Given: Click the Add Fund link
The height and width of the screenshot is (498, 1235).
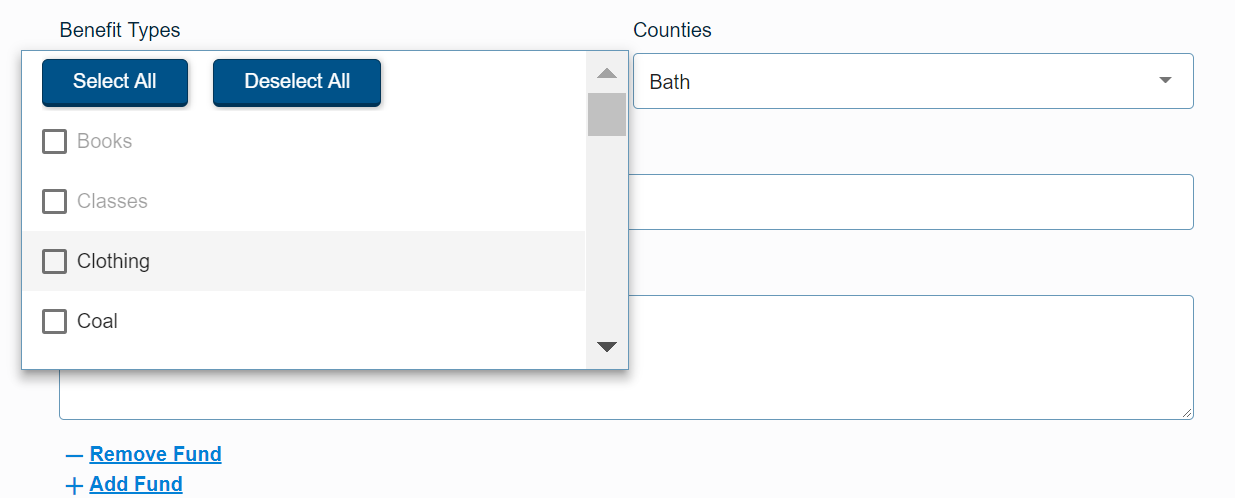Looking at the screenshot, I should 136,485.
